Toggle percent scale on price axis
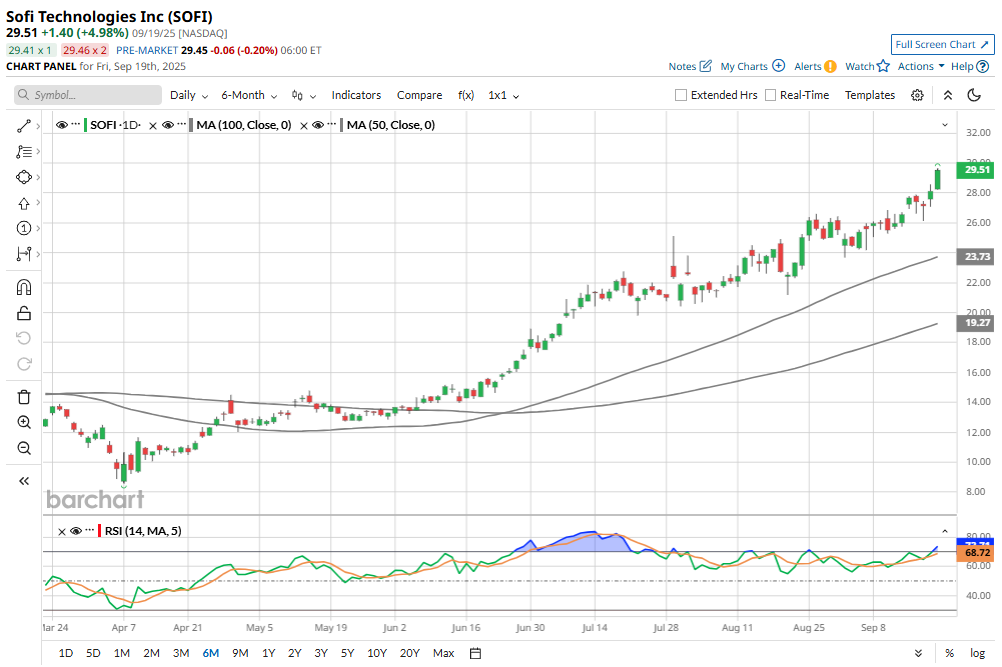The image size is (1002, 667). click(950, 653)
